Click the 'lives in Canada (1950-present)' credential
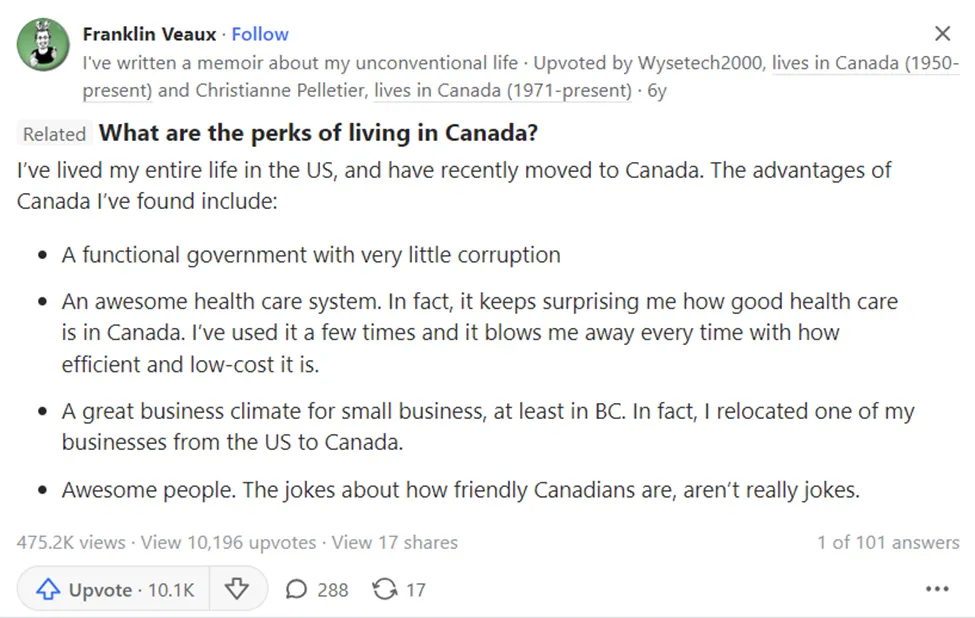The width and height of the screenshot is (975, 618). pos(866,63)
